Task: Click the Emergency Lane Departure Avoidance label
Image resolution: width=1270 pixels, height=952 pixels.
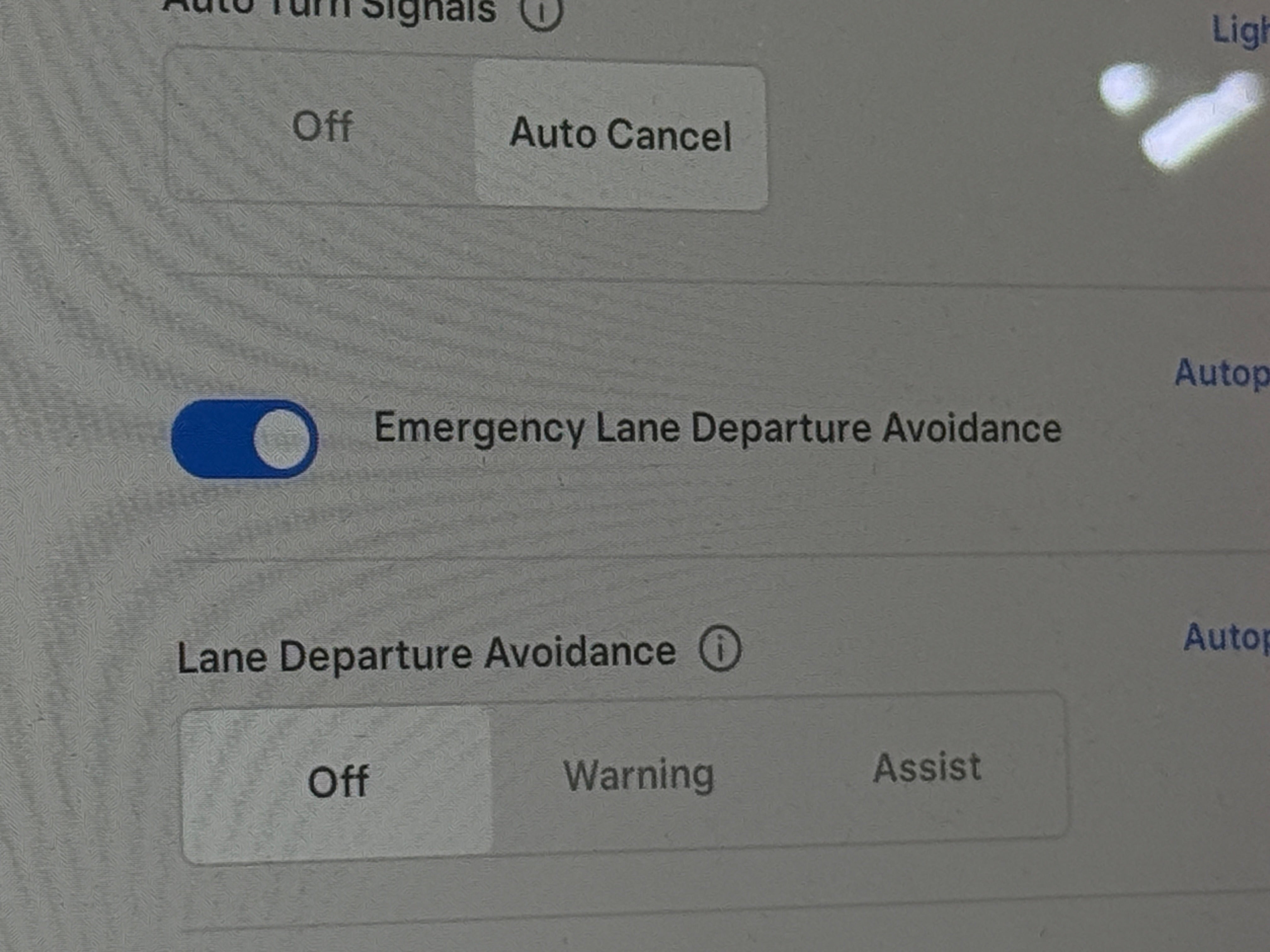Action: point(718,428)
